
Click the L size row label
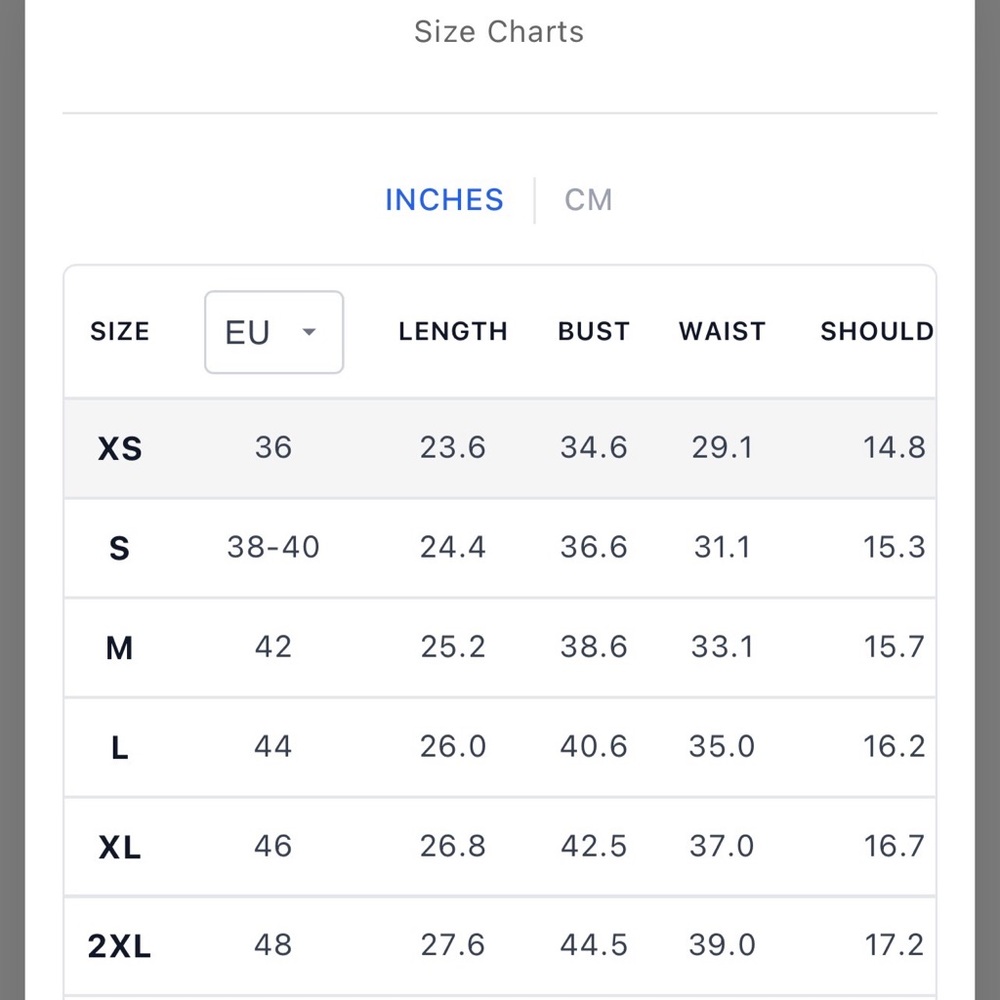pos(119,747)
